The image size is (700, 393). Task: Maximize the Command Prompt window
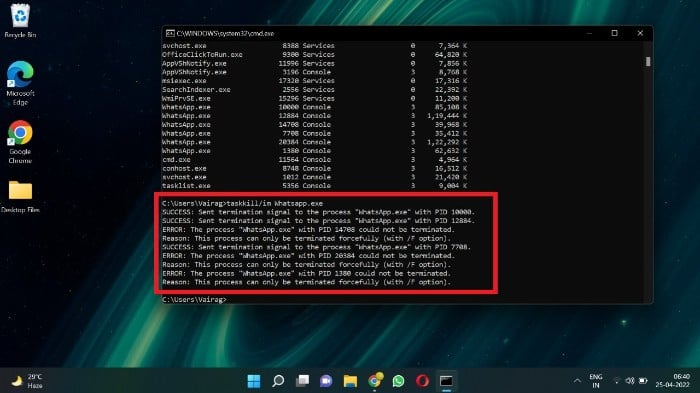click(614, 33)
